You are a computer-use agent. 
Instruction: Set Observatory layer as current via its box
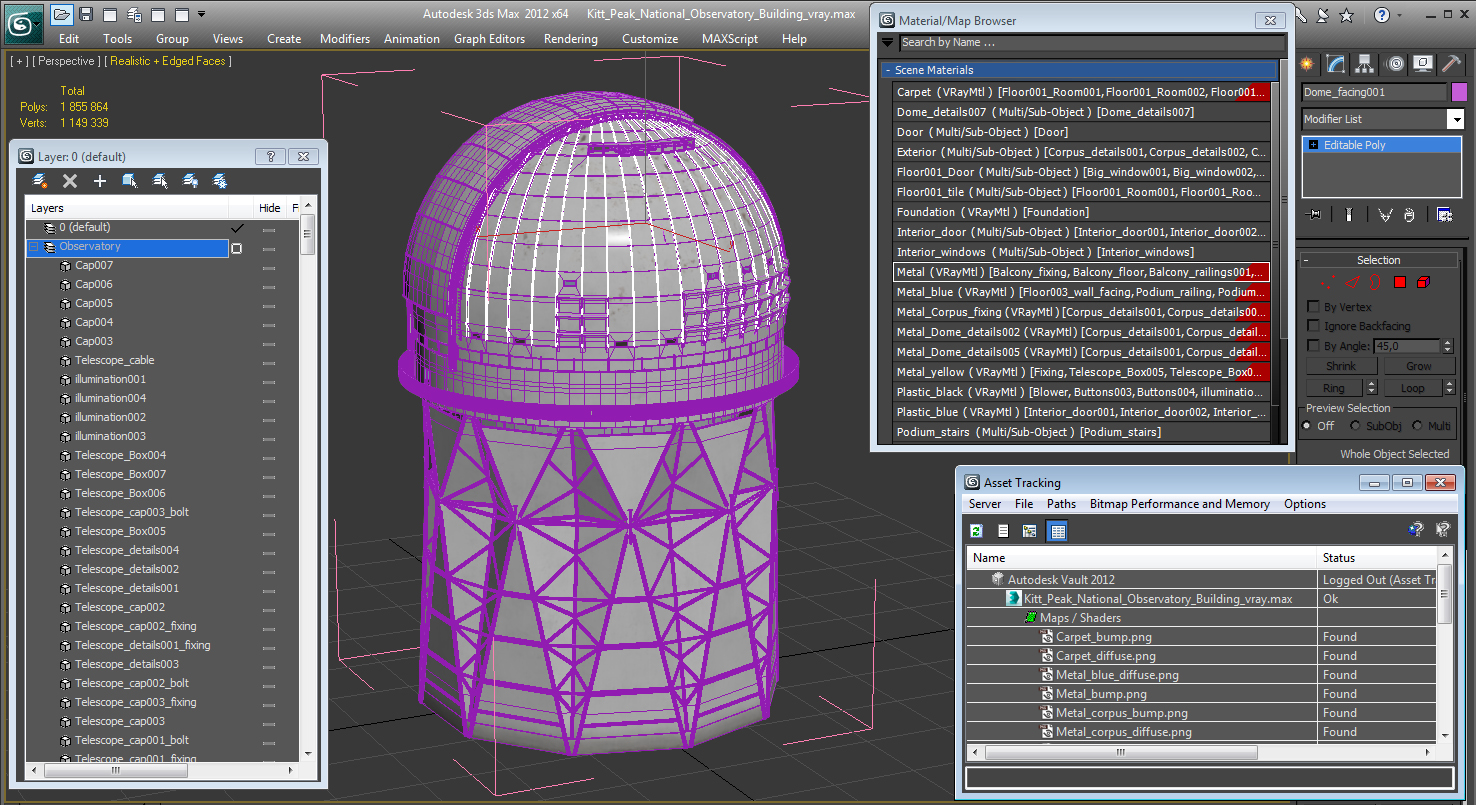(237, 248)
